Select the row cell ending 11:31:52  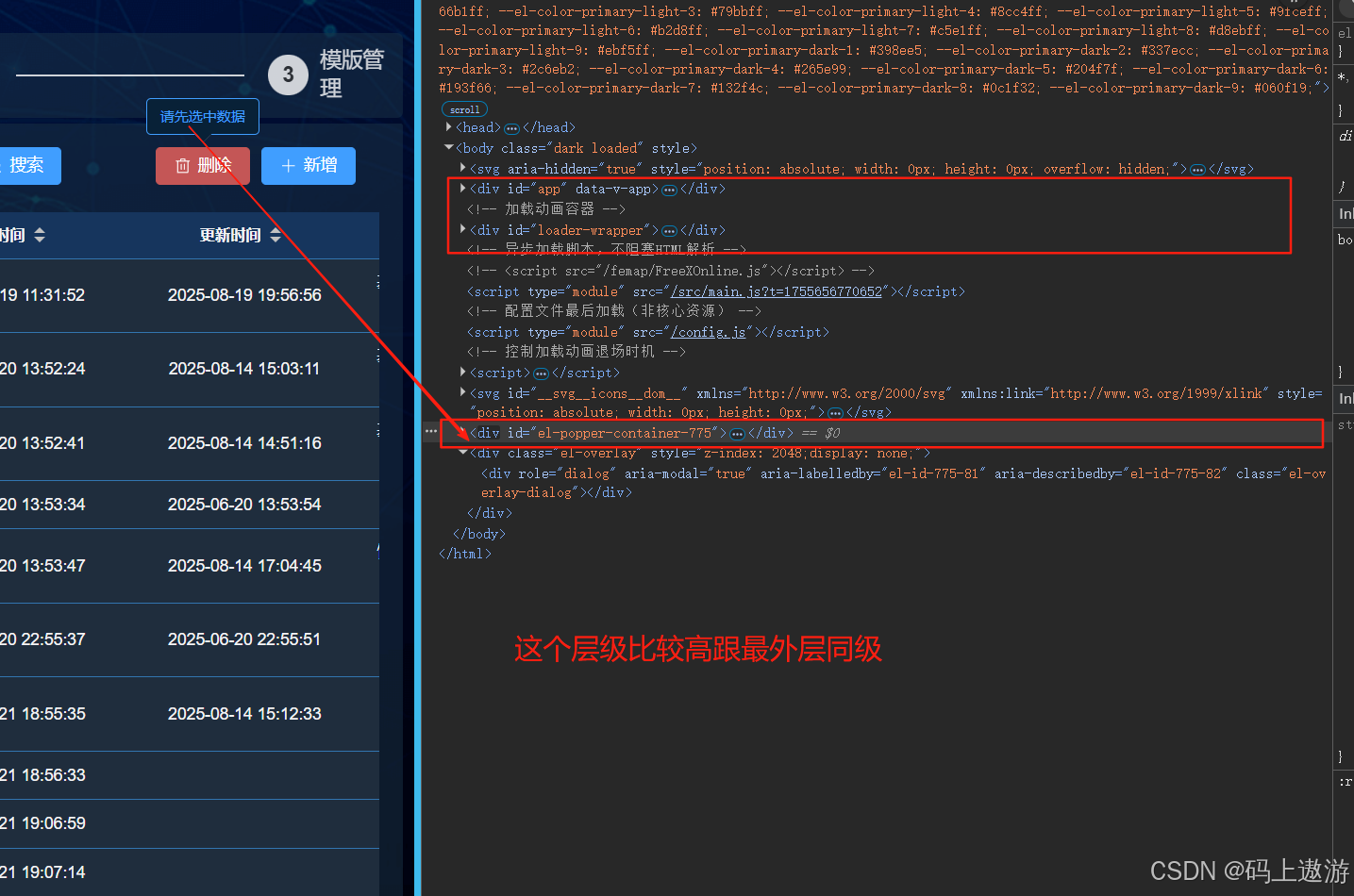[x=42, y=295]
